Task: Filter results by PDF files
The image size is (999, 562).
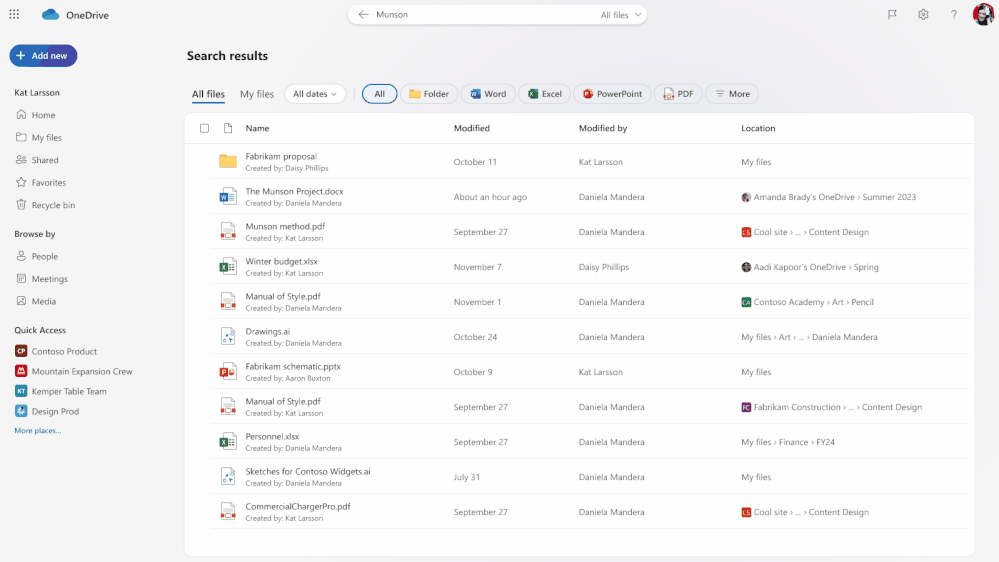Action: pos(679,94)
